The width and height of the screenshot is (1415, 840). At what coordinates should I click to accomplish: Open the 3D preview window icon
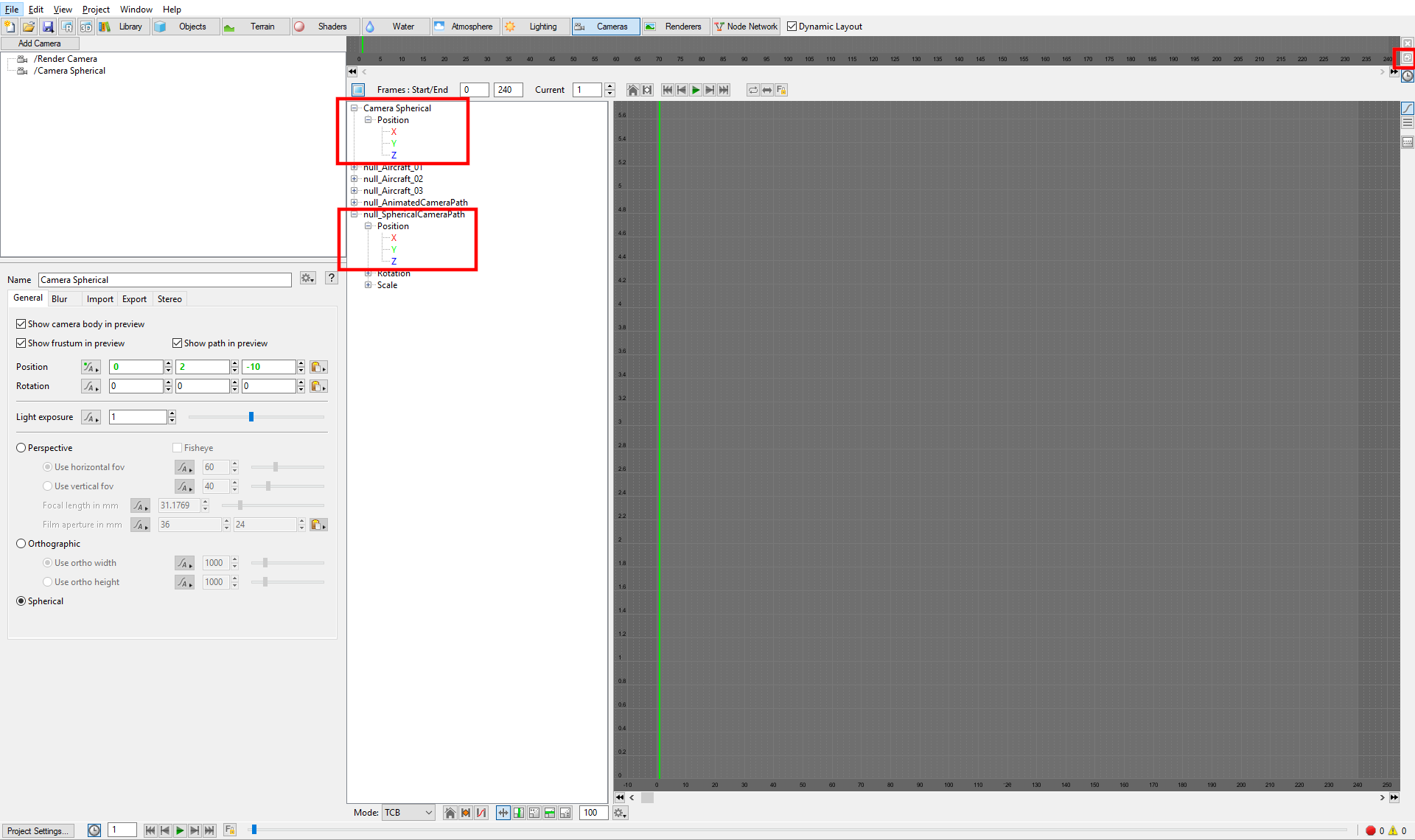pyautogui.click(x=86, y=27)
